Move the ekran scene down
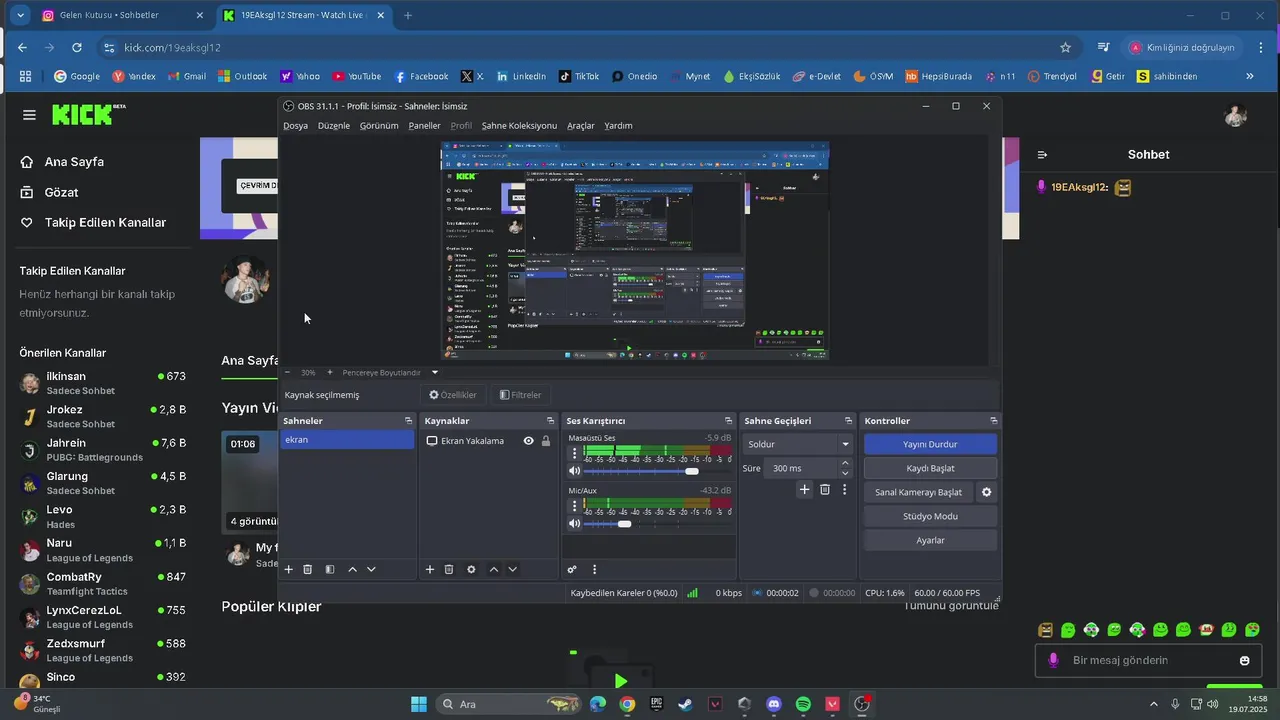1280x720 pixels. click(371, 569)
